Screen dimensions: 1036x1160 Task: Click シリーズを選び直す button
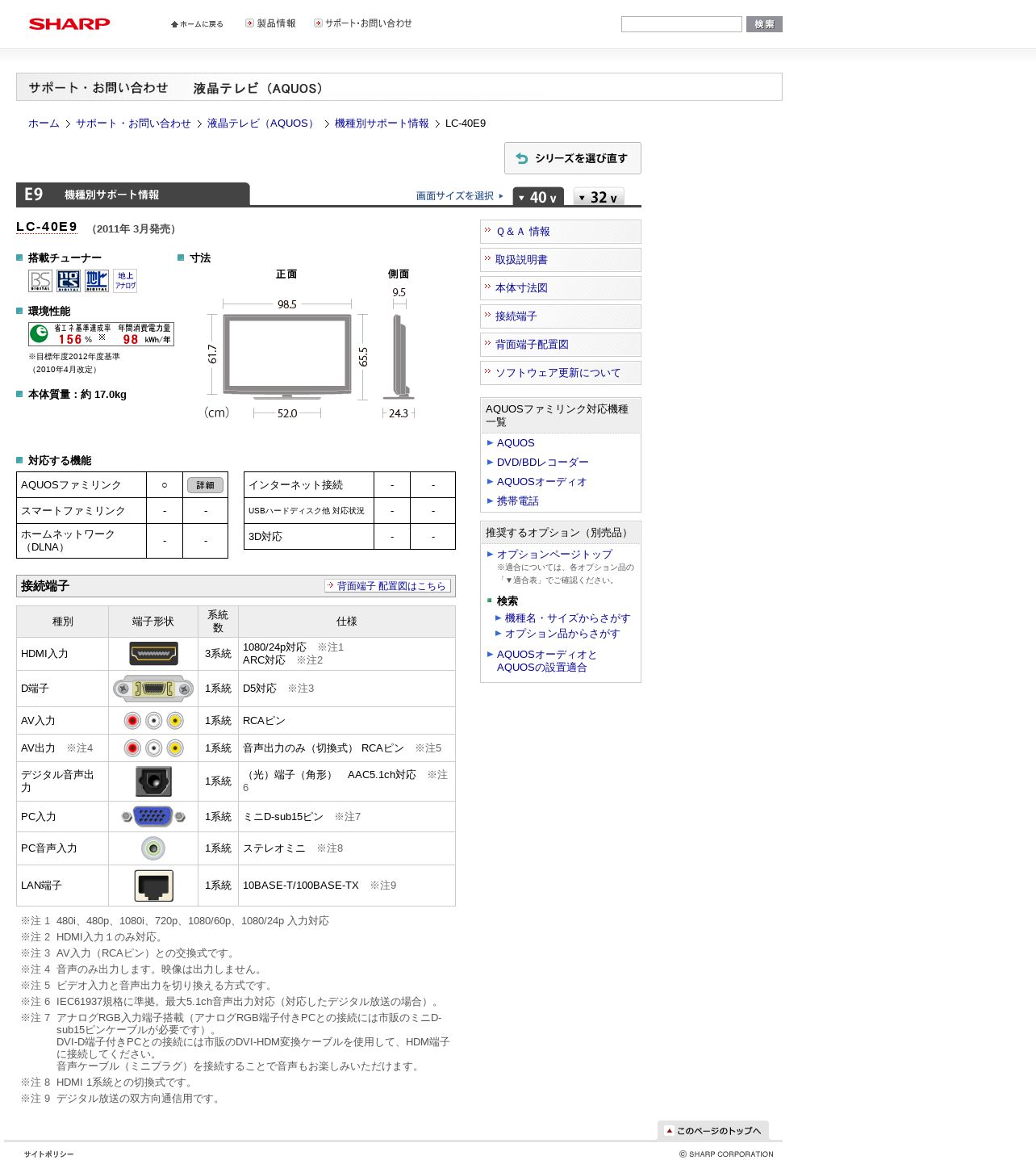[x=573, y=158]
